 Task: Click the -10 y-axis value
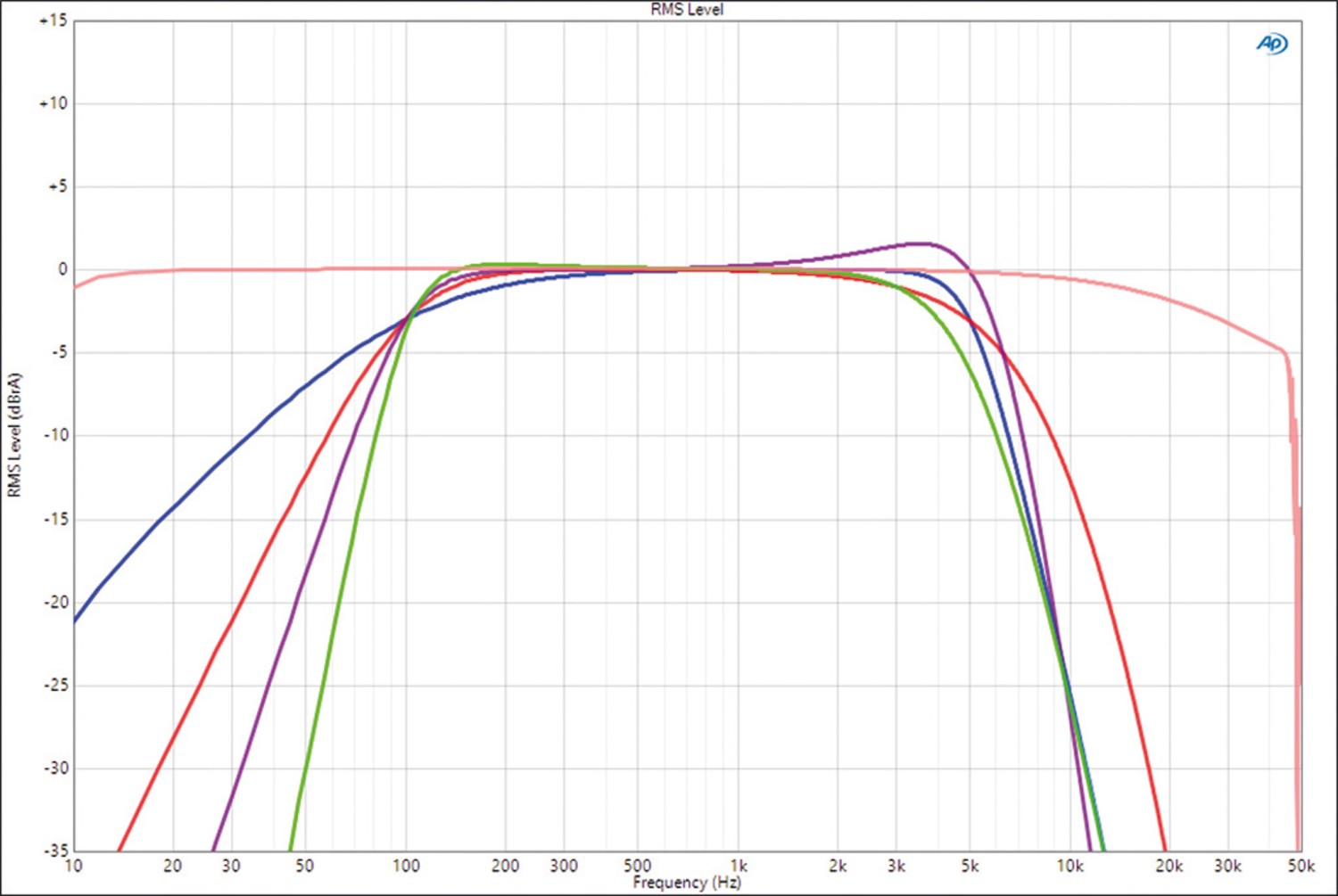tap(55, 435)
